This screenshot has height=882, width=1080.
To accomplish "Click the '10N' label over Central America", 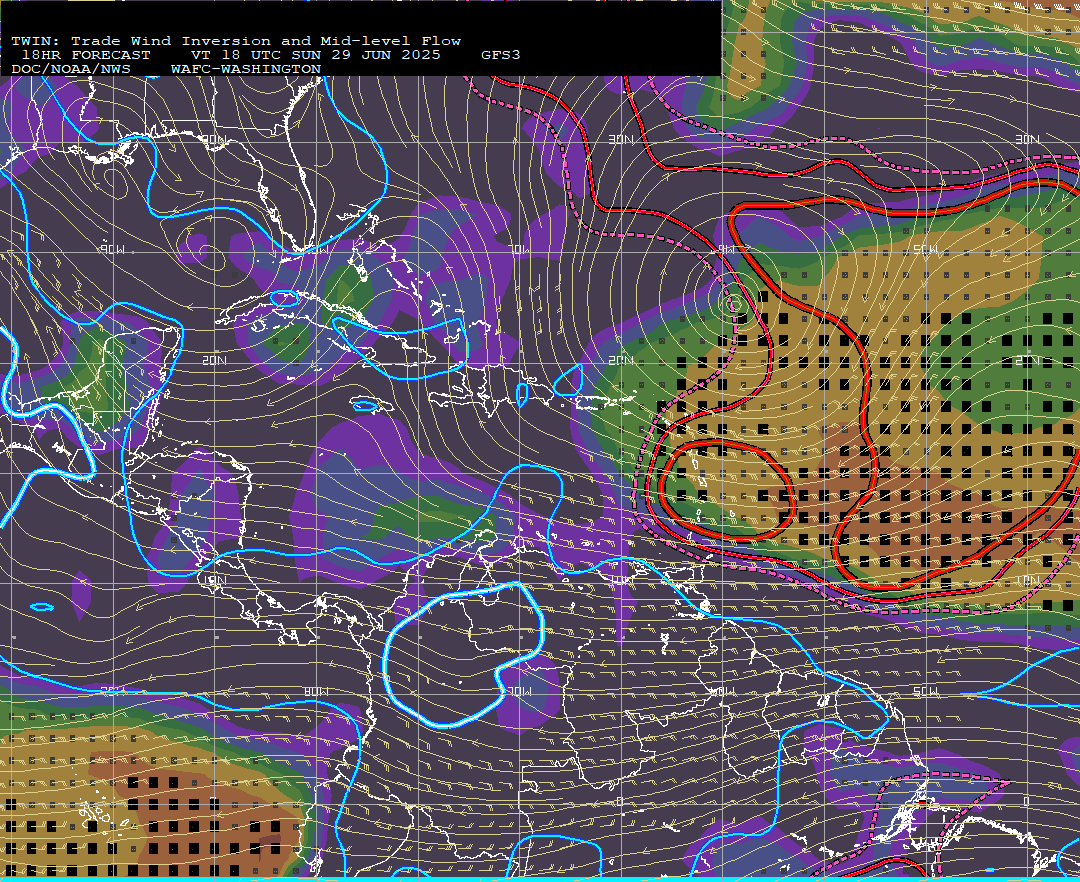I will pyautogui.click(x=214, y=580).
